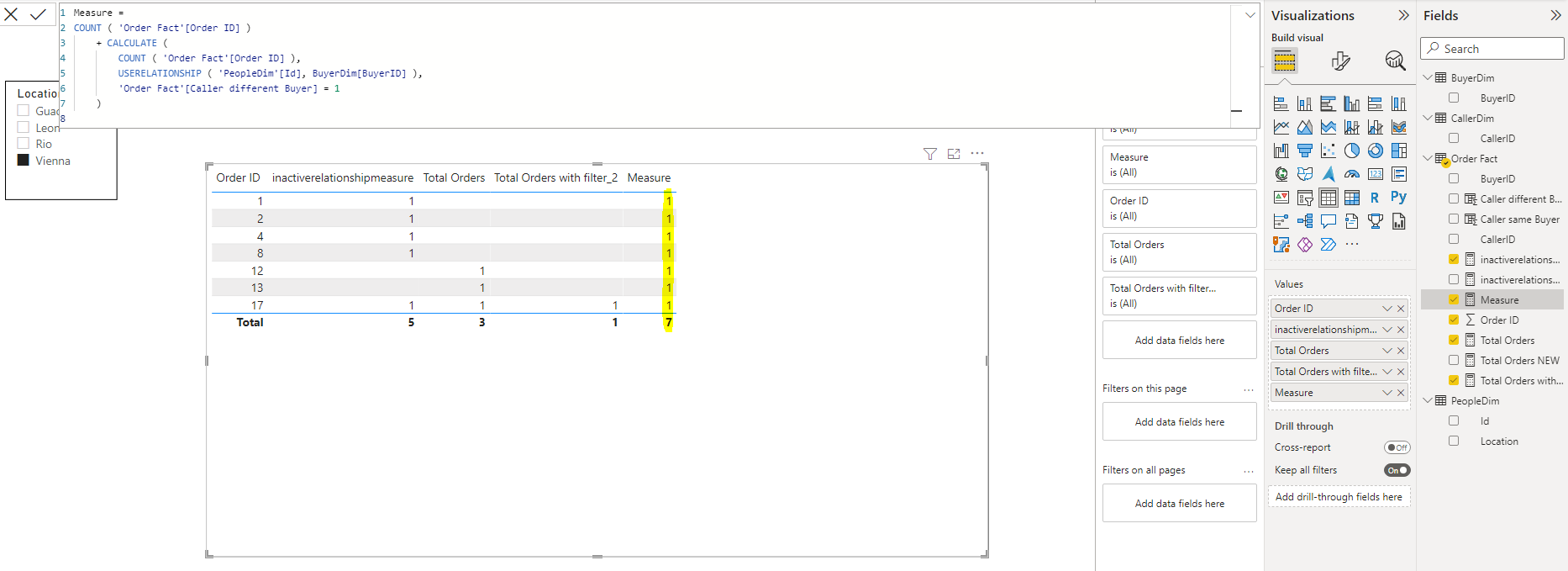1568x571 pixels.
Task: Collapse the CallerDim table in Fields
Action: tap(1428, 118)
